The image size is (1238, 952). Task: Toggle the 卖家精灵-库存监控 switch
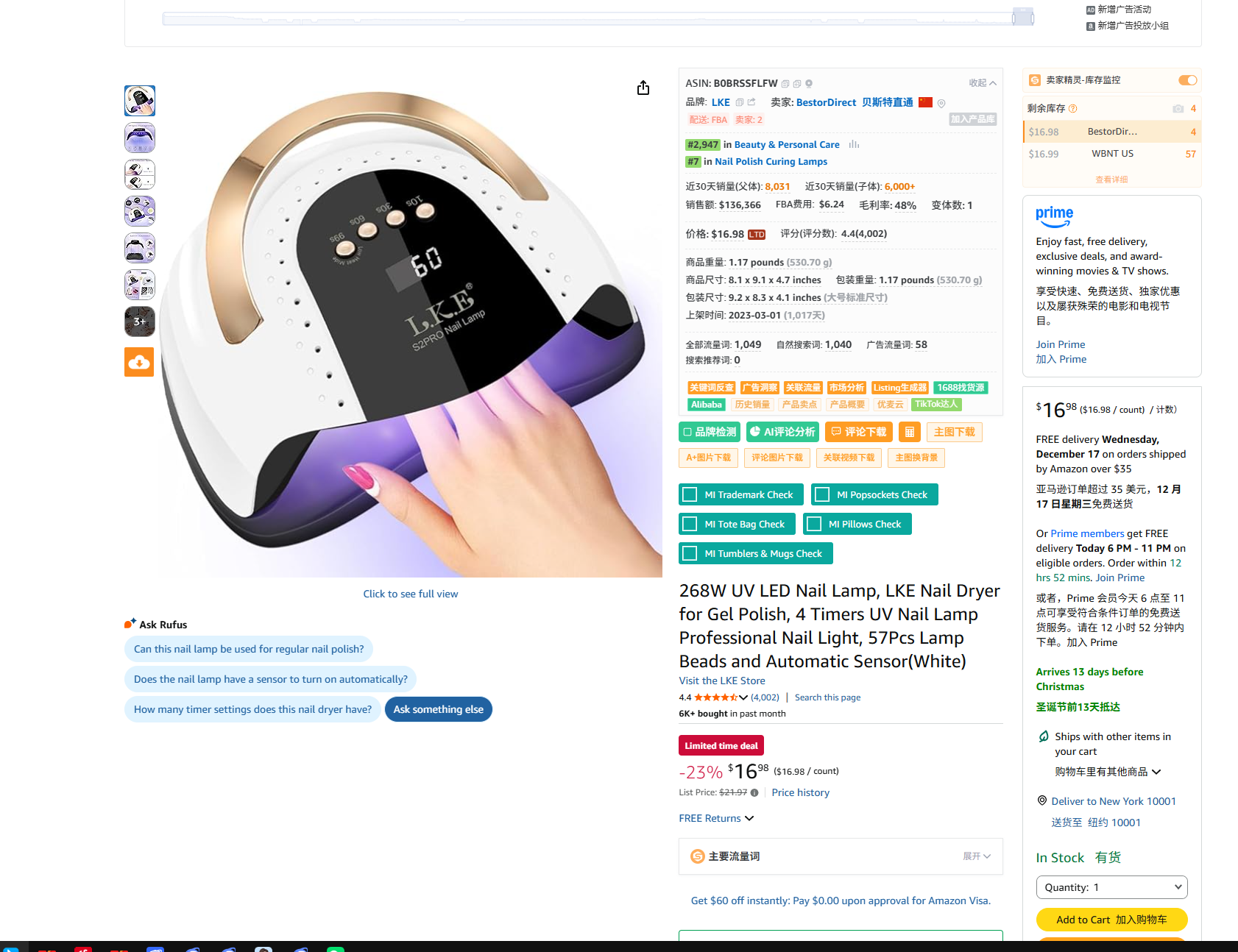(1188, 80)
